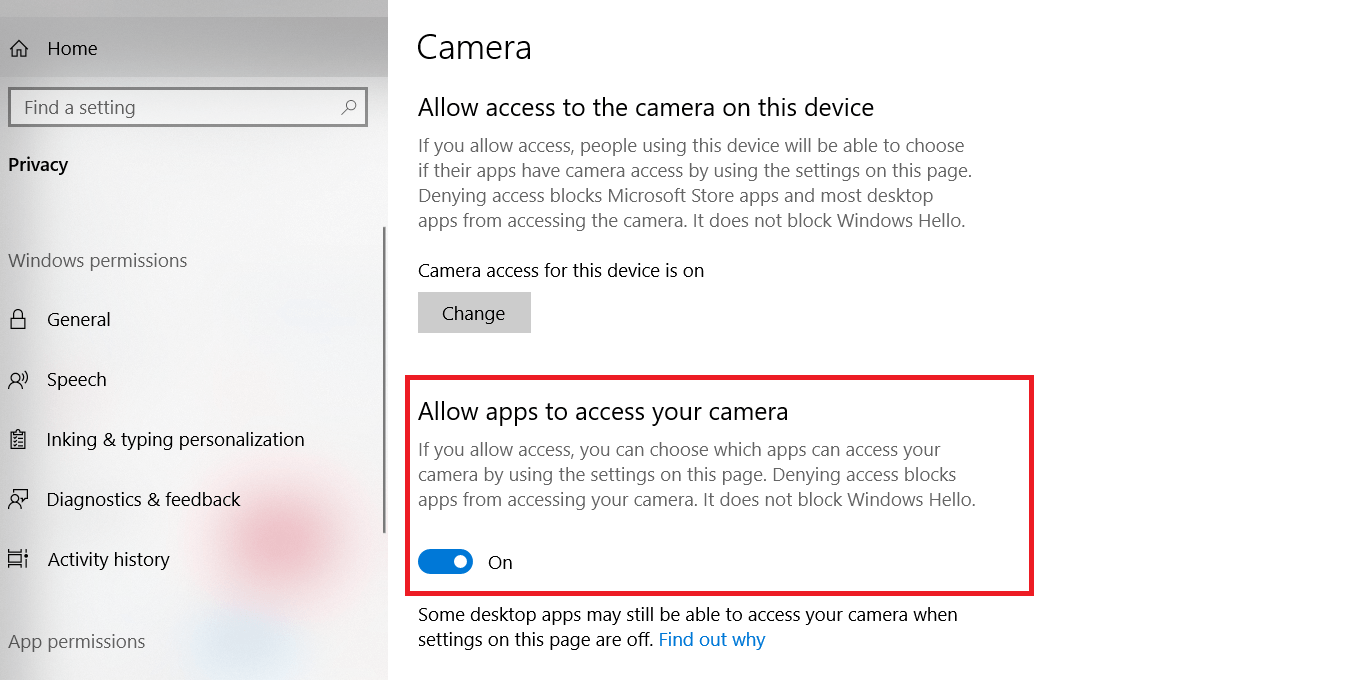This screenshot has width=1369, height=680.
Task: Select the Speech text in the sidebar
Action: point(77,380)
